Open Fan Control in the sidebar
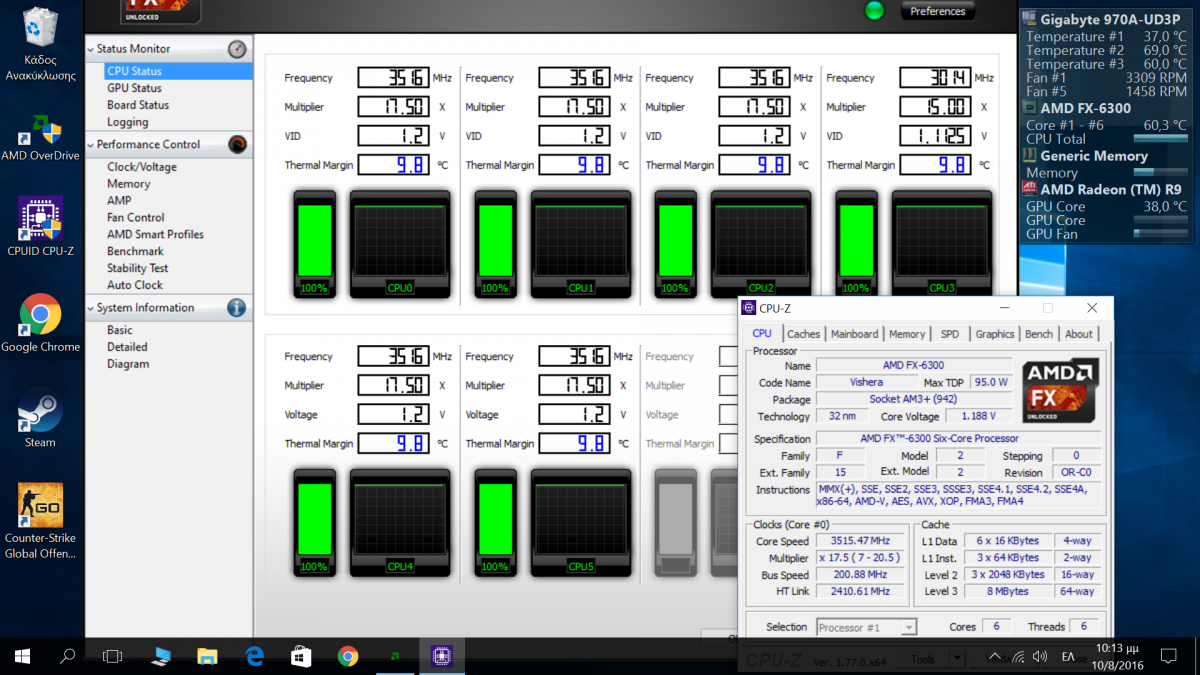Viewport: 1200px width, 675px height. coord(136,217)
